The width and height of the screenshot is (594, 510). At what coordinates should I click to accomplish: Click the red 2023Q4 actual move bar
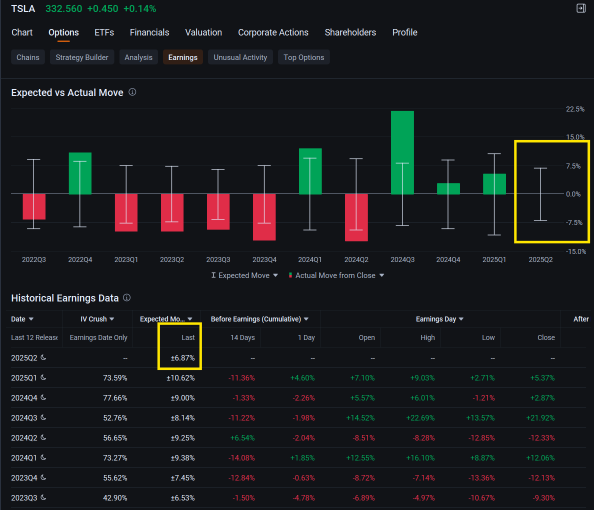click(x=264, y=217)
